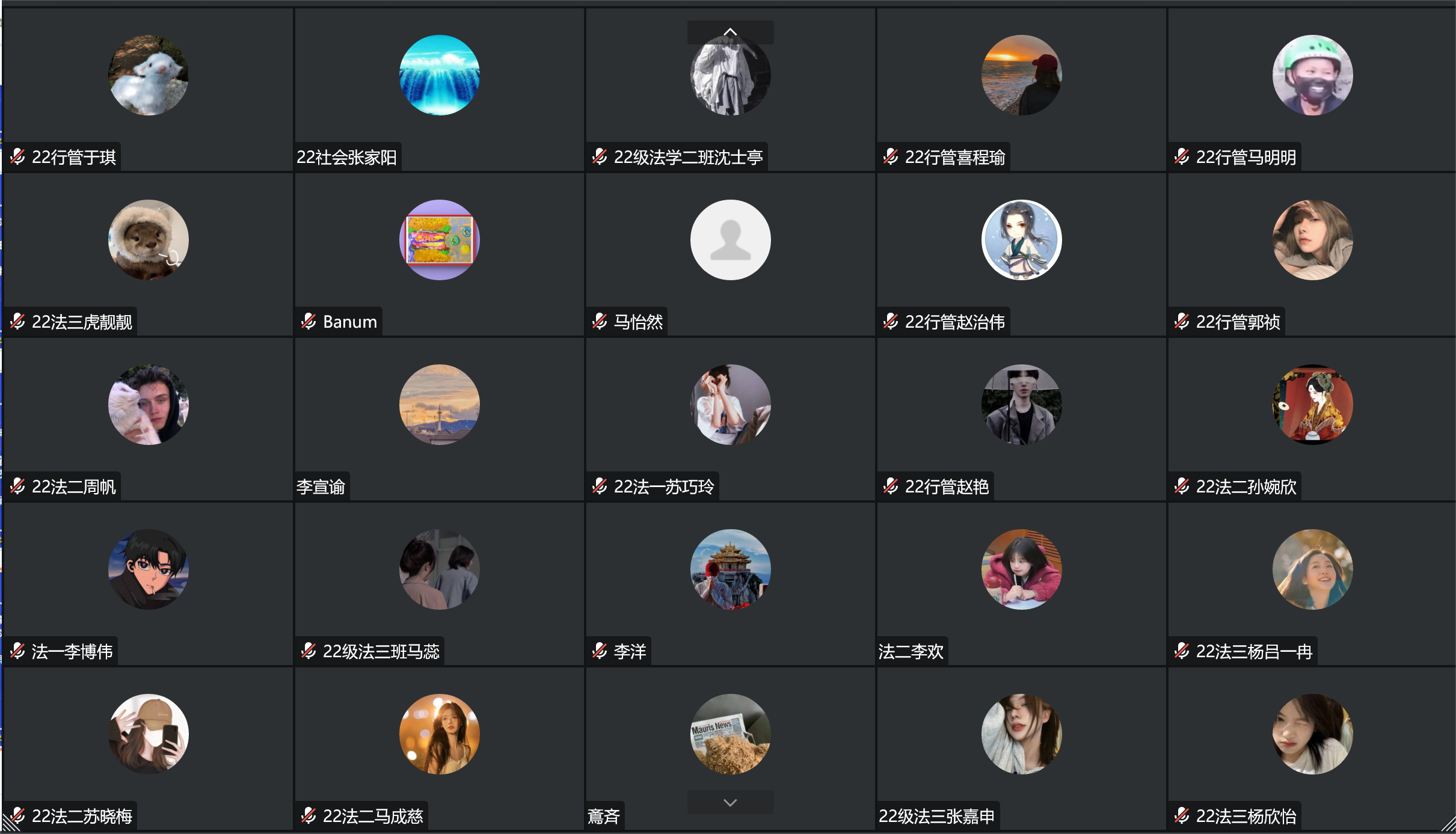Click the name label 22级法三张嘉申
1456x834 pixels.
click(936, 816)
